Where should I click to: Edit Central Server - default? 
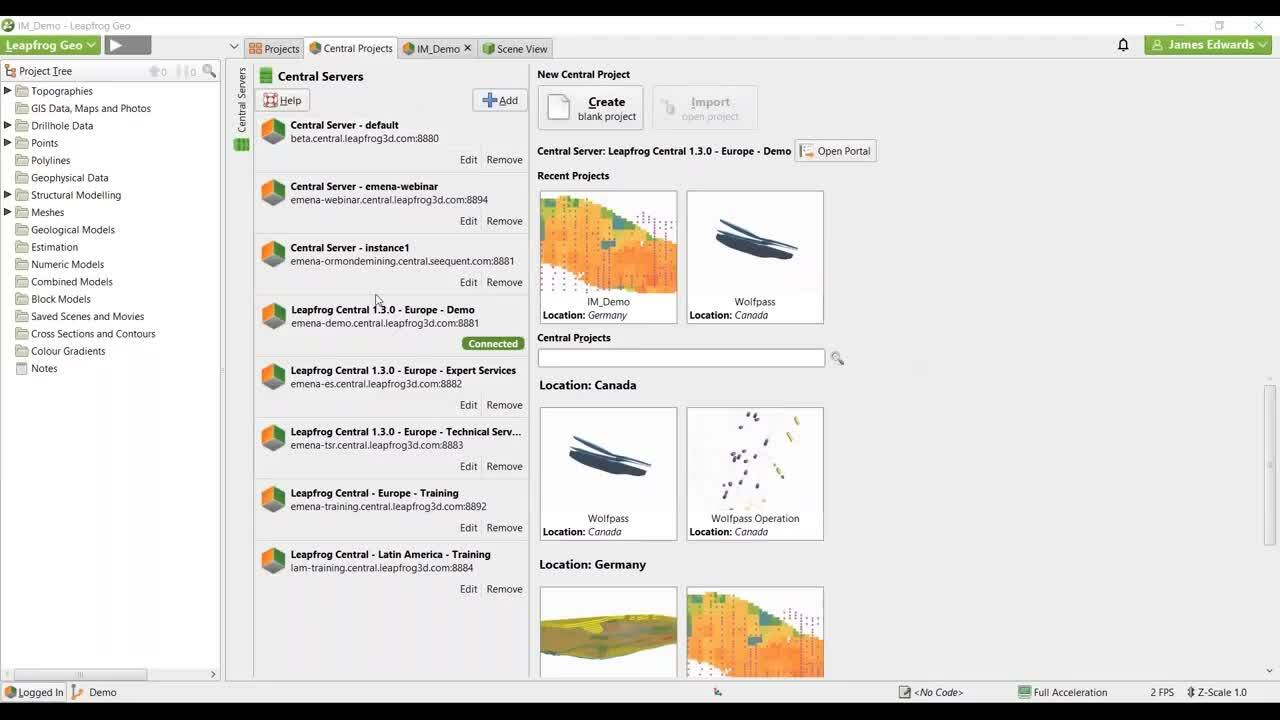[468, 160]
